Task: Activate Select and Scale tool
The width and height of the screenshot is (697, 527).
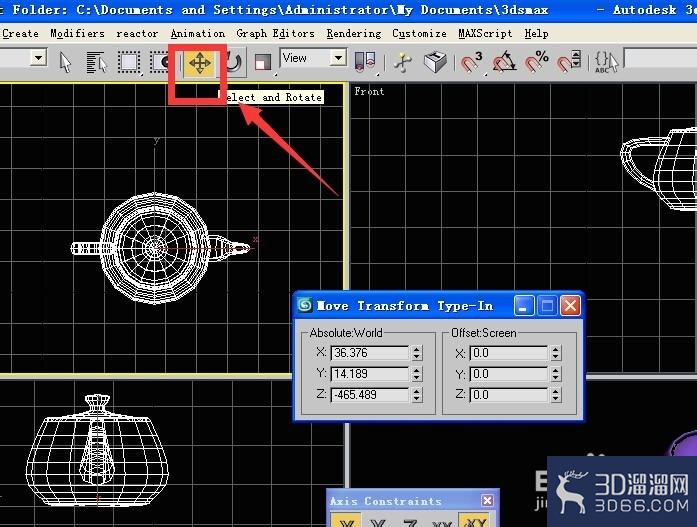Action: point(262,62)
